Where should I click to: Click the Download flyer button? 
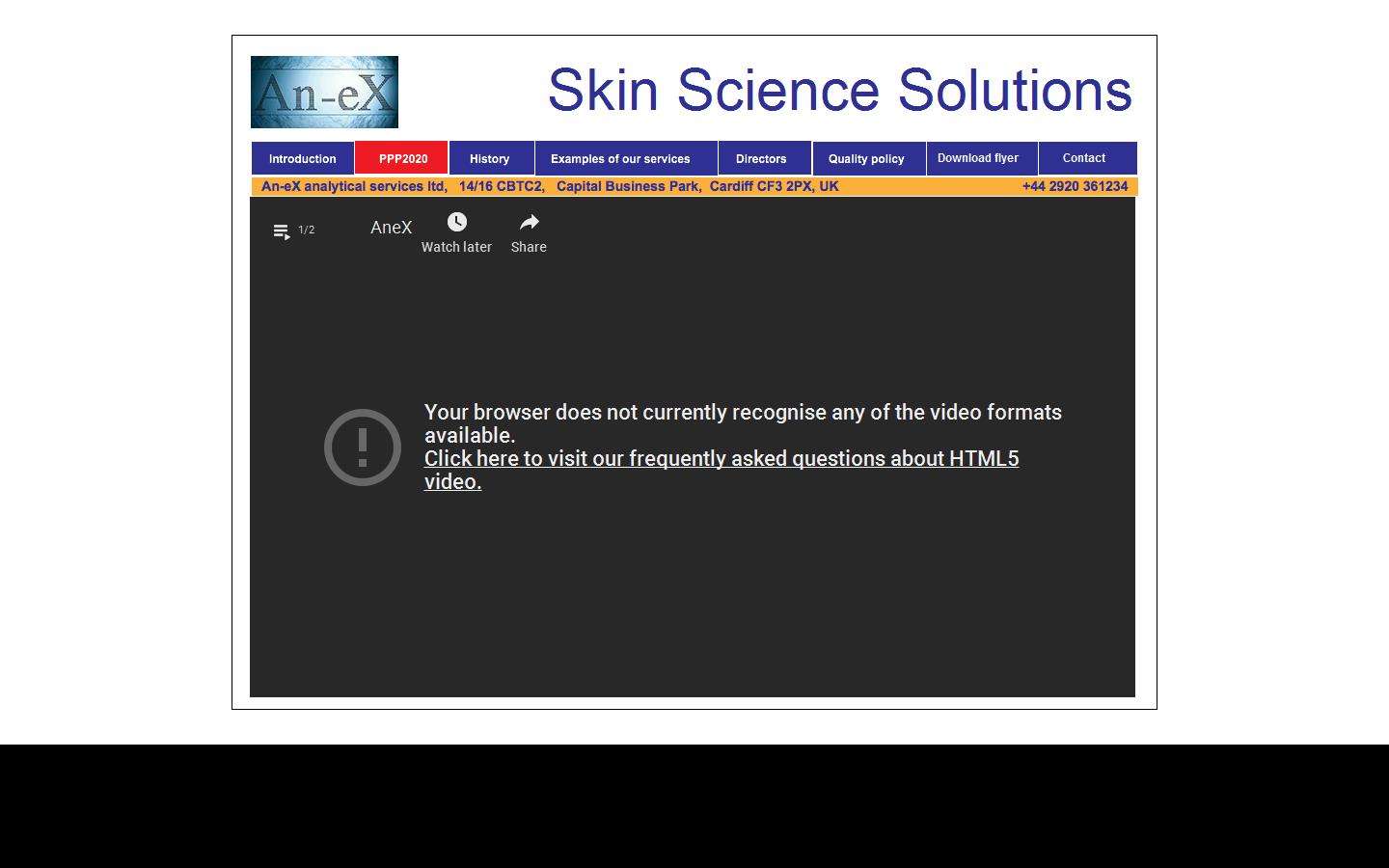pyautogui.click(x=978, y=158)
